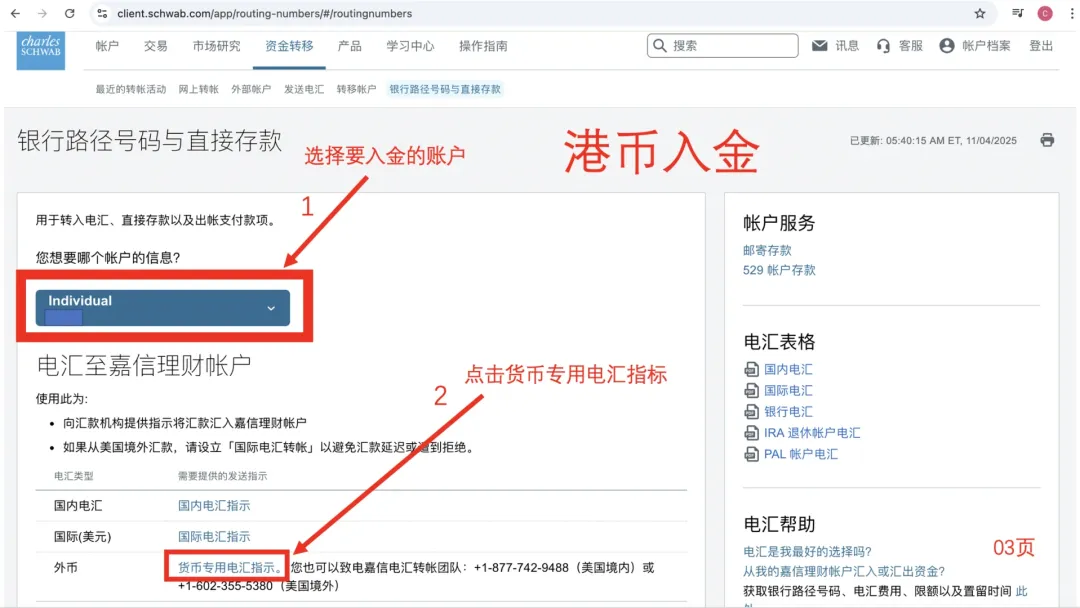
Task: Click the form icon beside PAL 帐户电汇
Action: (751, 454)
